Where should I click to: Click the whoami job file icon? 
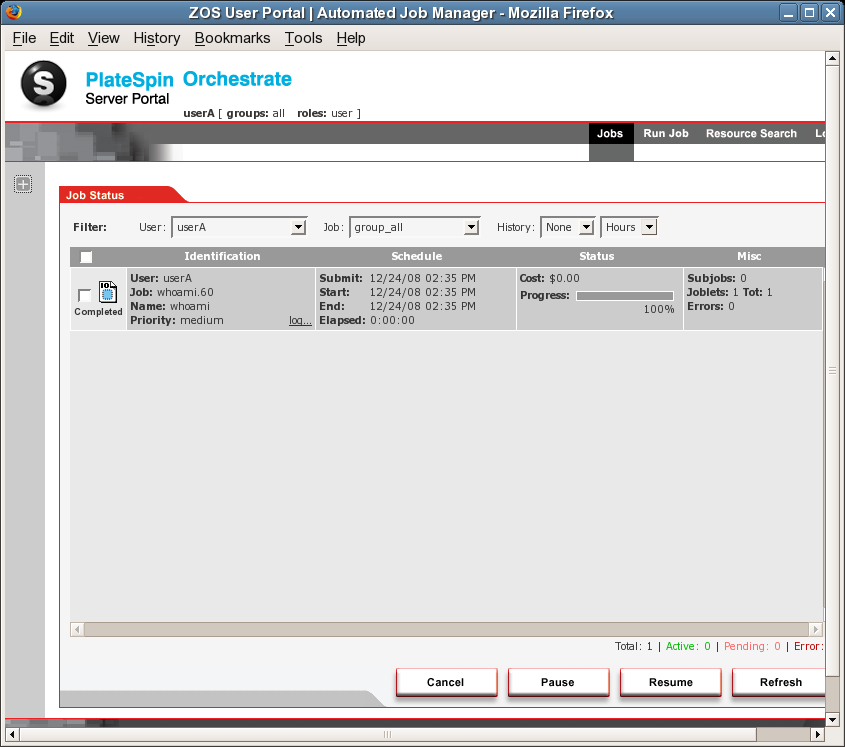tap(108, 292)
